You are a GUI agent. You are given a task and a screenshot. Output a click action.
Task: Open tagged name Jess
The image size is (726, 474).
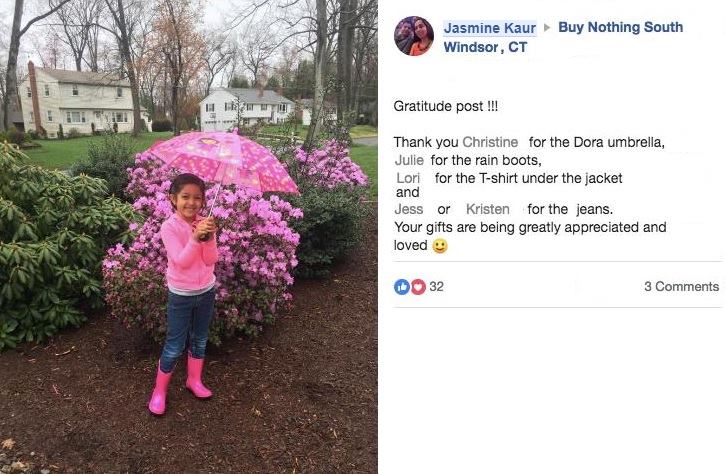[x=408, y=209]
